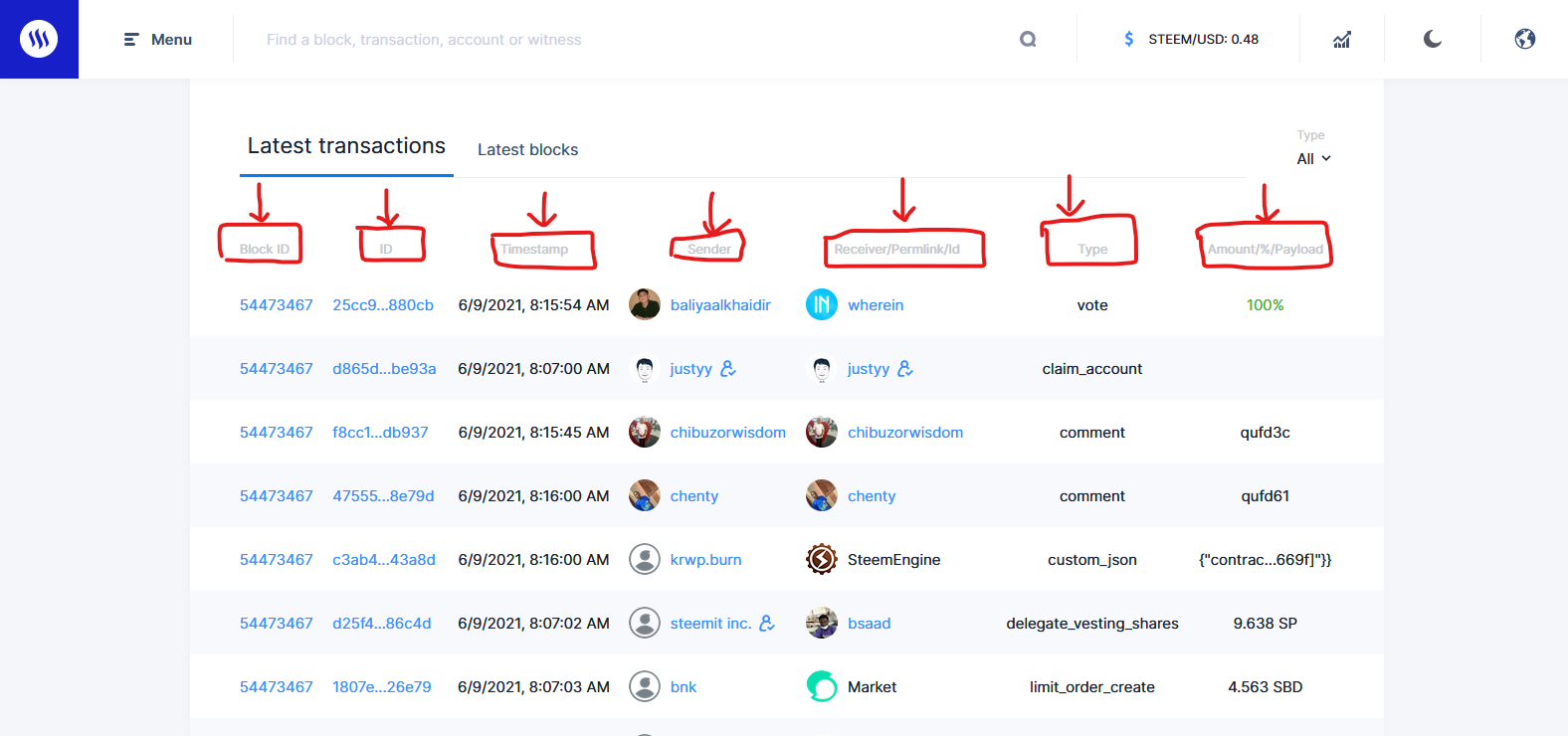Click the Market receiver label
The width and height of the screenshot is (1568, 736).
[873, 687]
